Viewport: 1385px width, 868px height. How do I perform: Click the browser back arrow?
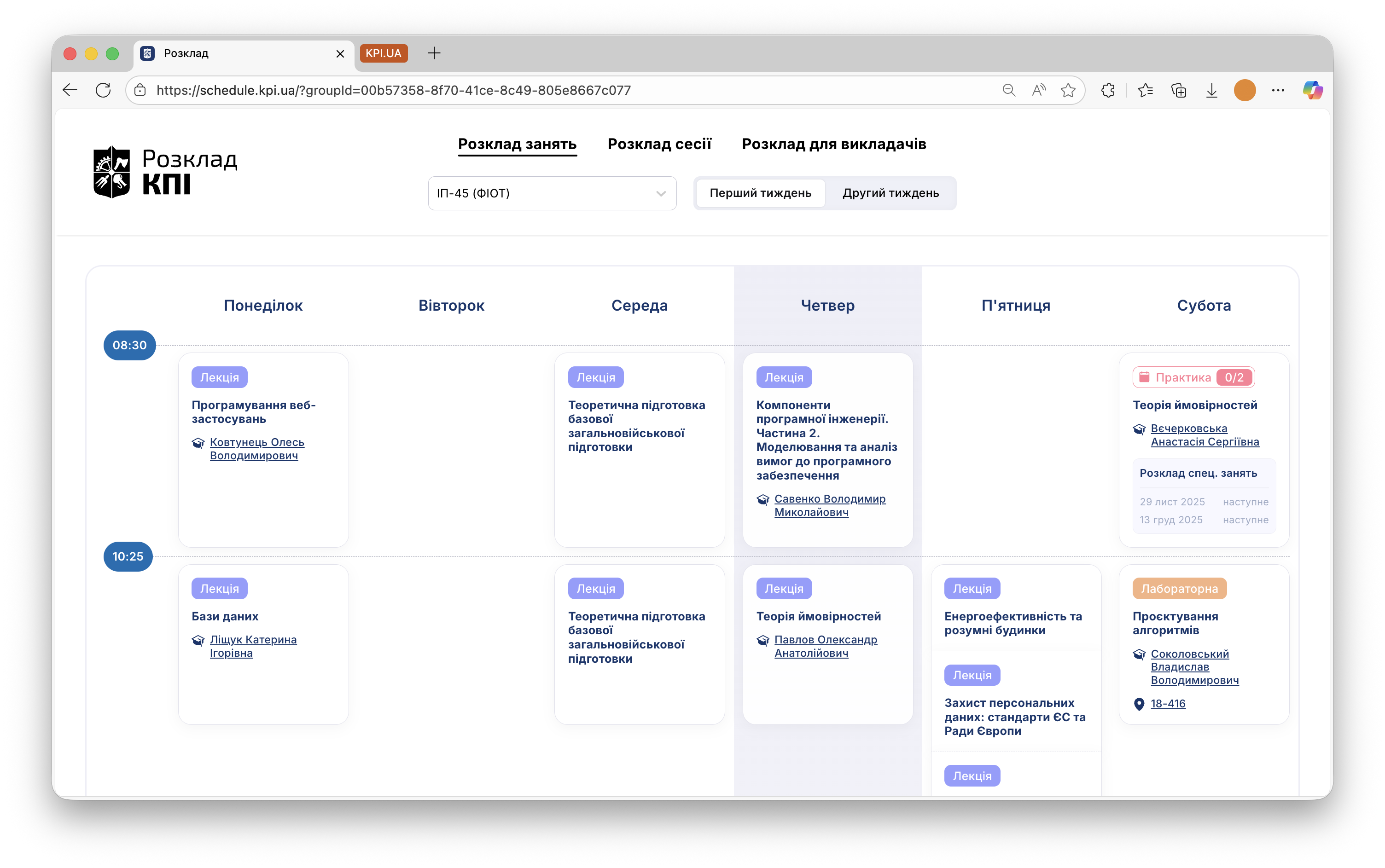[x=70, y=90]
